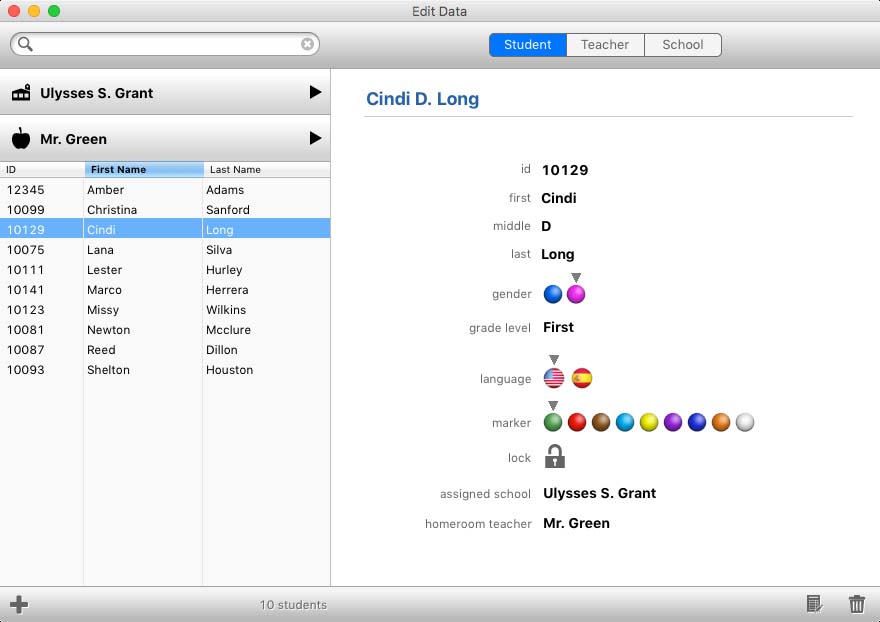Screen dimensions: 880x622
Task: Click the apple teacher icon
Action: click(x=21, y=138)
